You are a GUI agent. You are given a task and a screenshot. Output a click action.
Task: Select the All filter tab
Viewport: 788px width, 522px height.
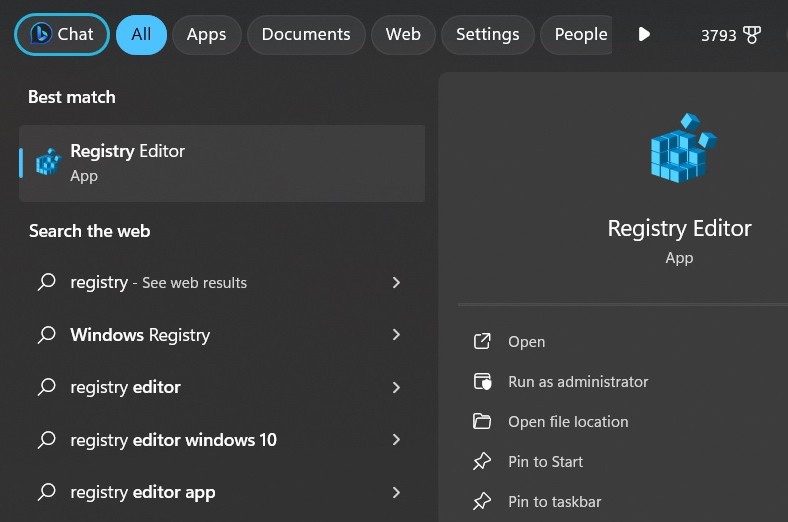tap(141, 34)
